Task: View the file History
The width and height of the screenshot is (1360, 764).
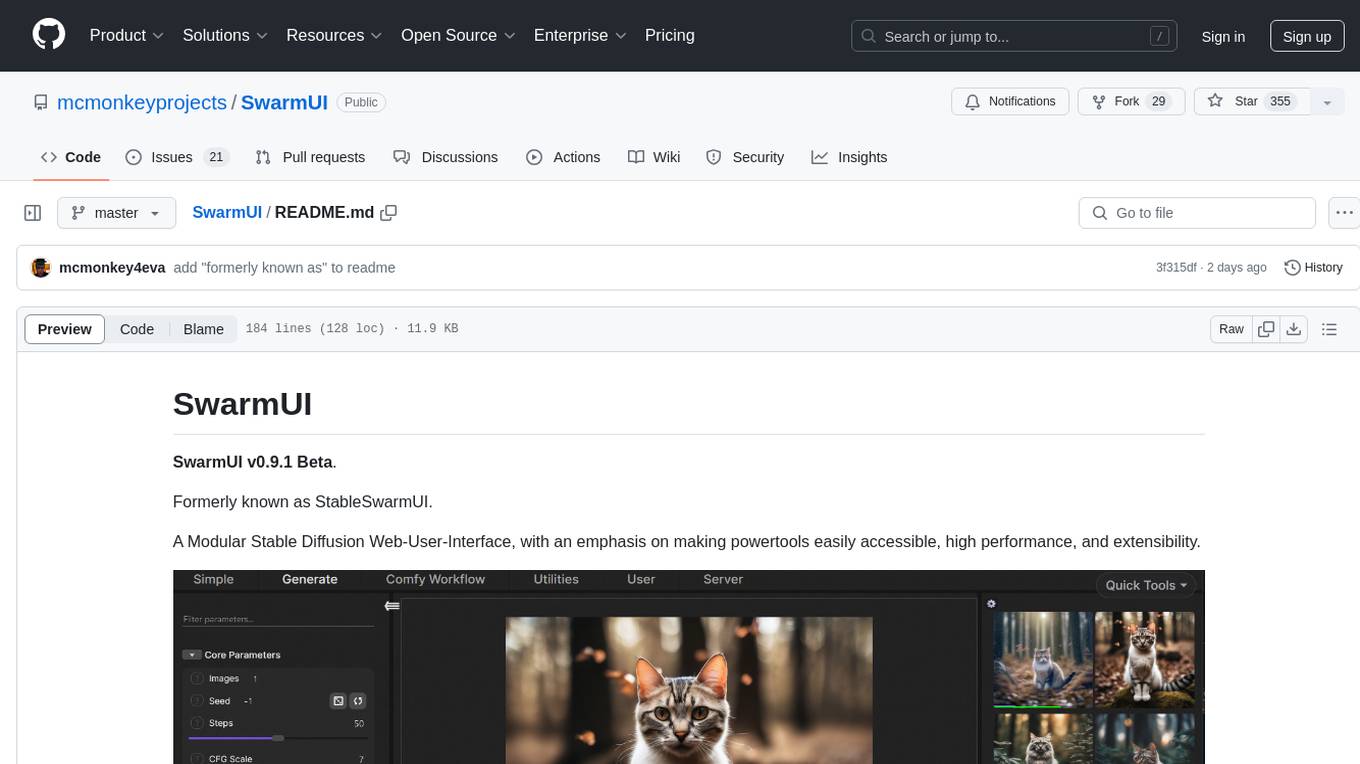Action: coord(1313,267)
